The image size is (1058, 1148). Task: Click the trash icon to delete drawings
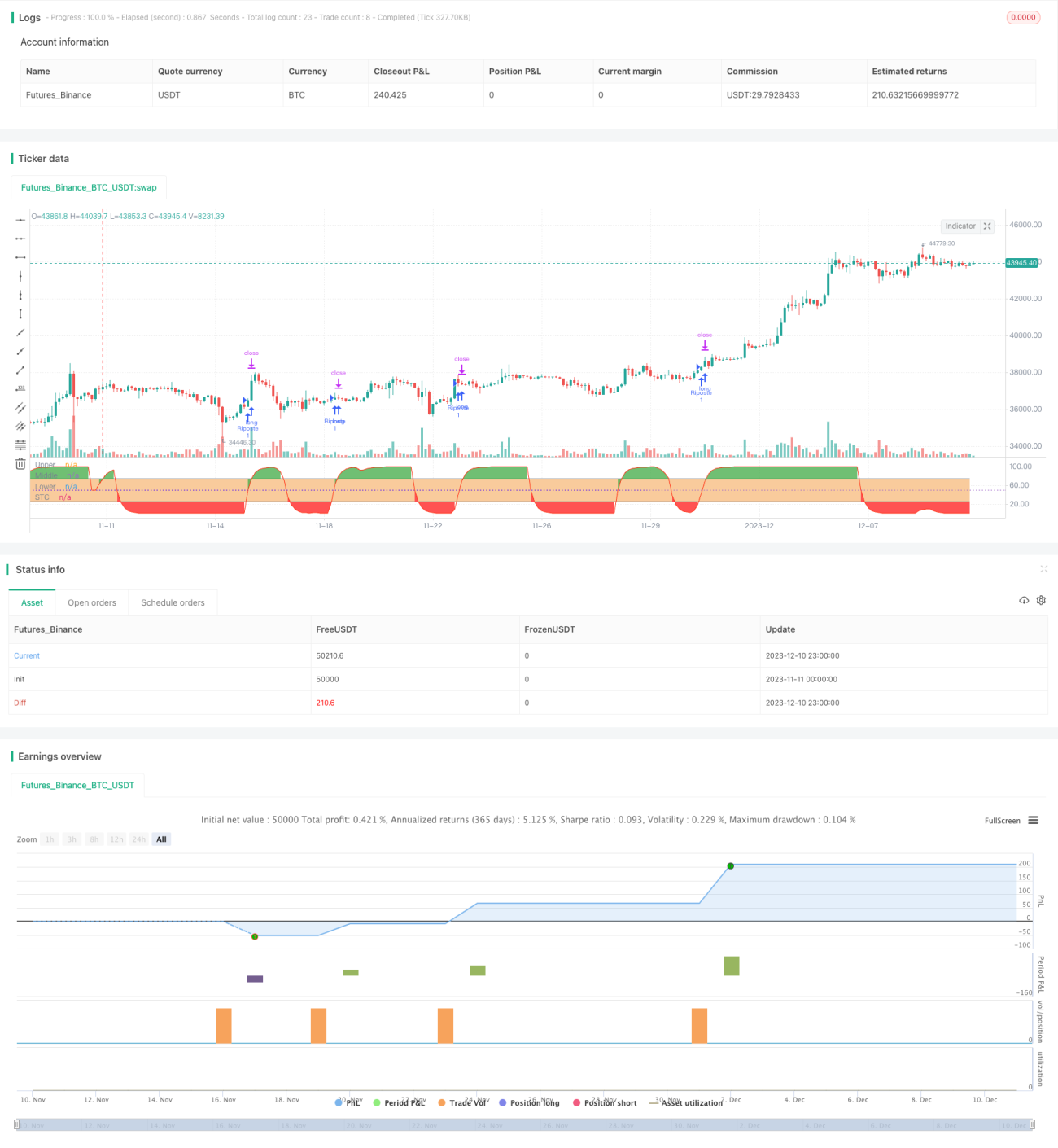(20, 463)
